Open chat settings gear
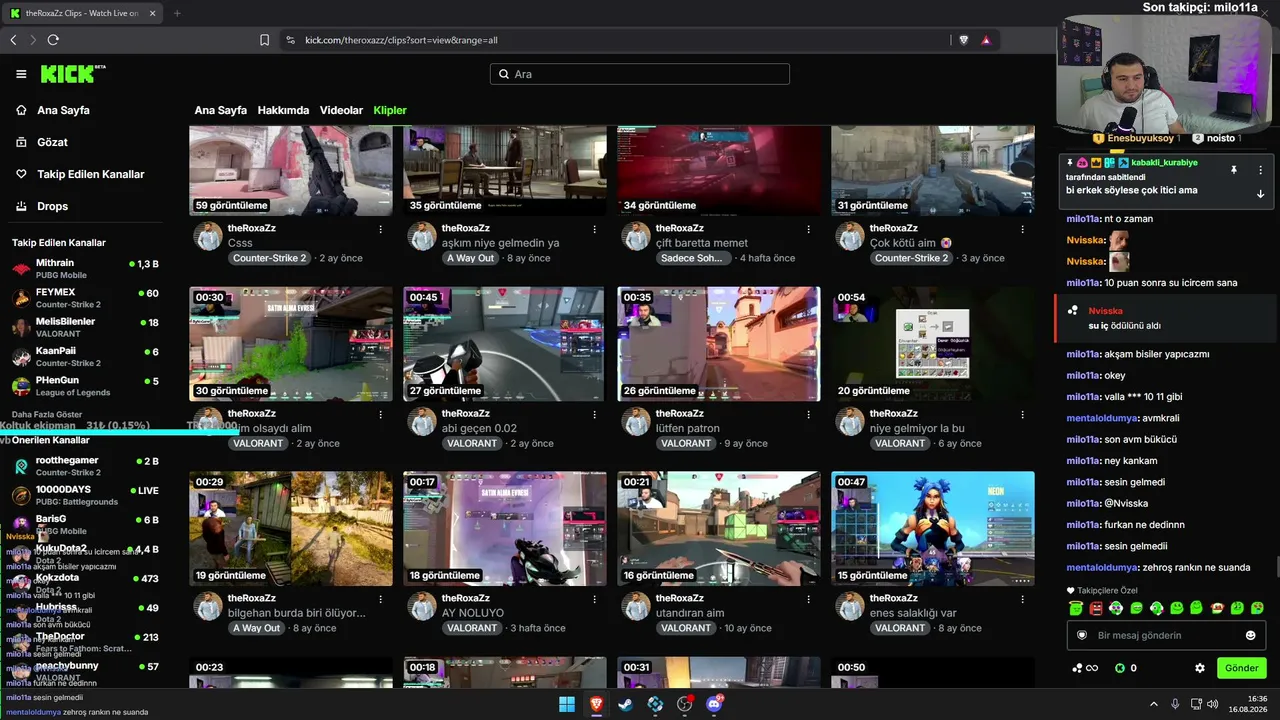This screenshot has width=1280, height=720. click(1200, 668)
